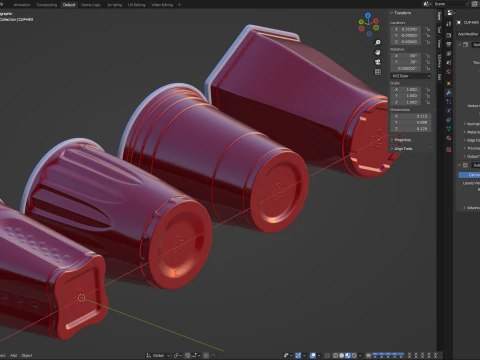Open the Object Data mesh tab
Viewport: 480px width, 360px height.
[449, 129]
